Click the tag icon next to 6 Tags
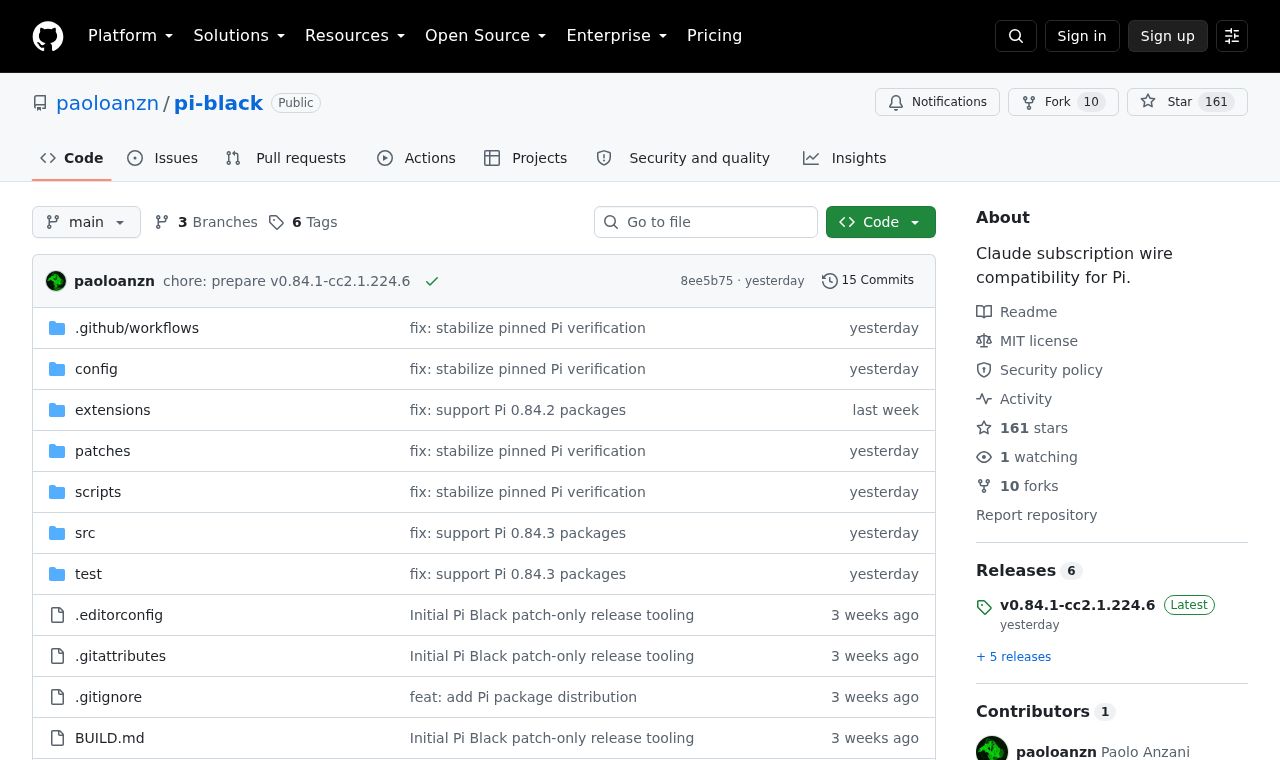The image size is (1280, 760). click(277, 222)
